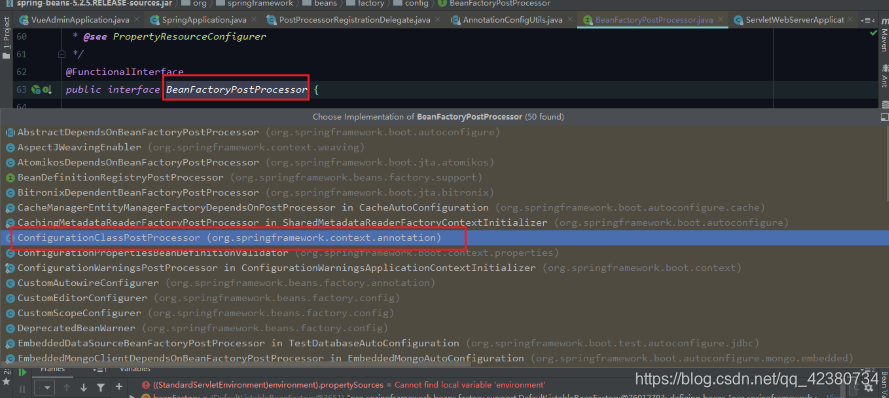Select ConfigurationWarningsPostProcessor entry

444,268
